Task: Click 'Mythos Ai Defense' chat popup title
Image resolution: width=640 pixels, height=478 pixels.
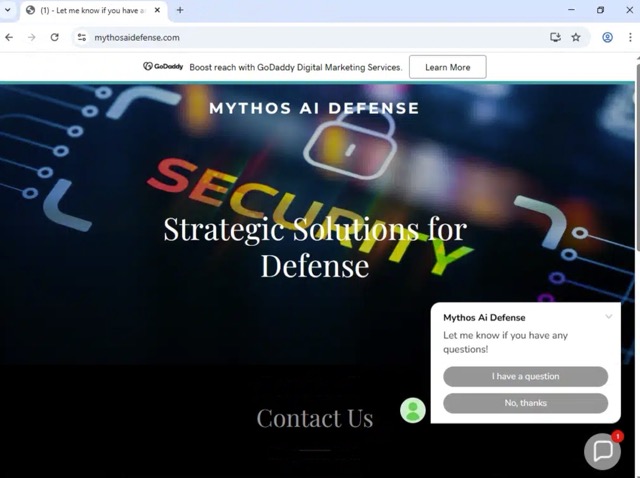Action: [x=484, y=318]
